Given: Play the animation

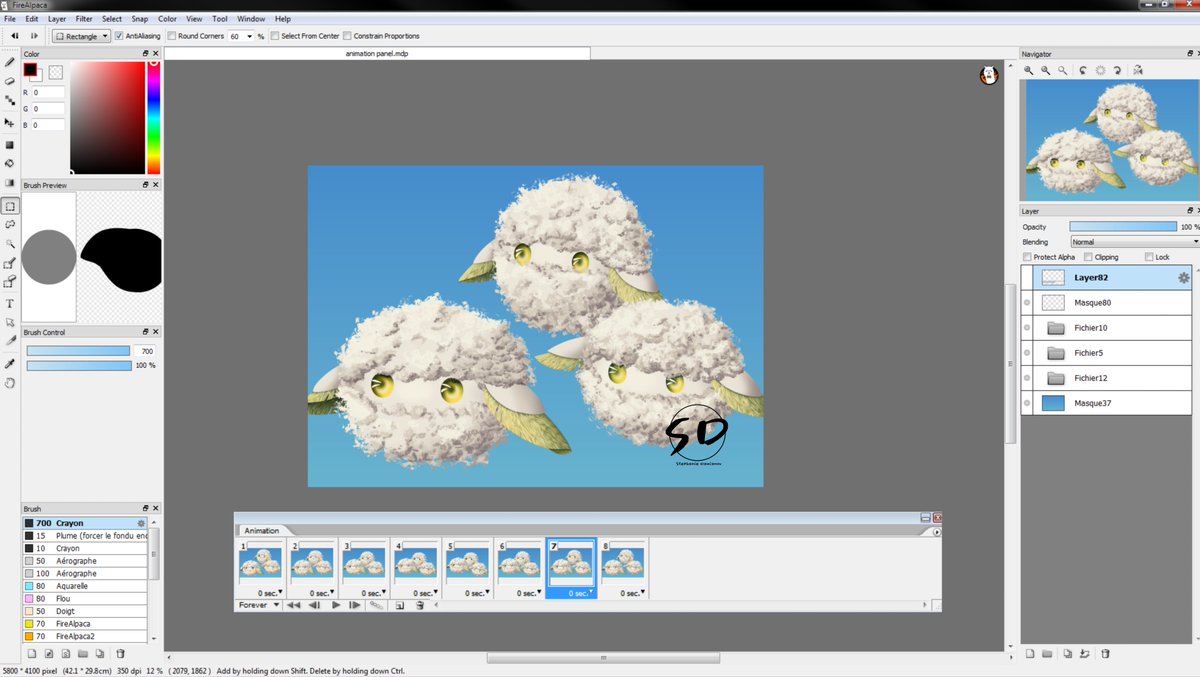Looking at the screenshot, I should tap(336, 605).
